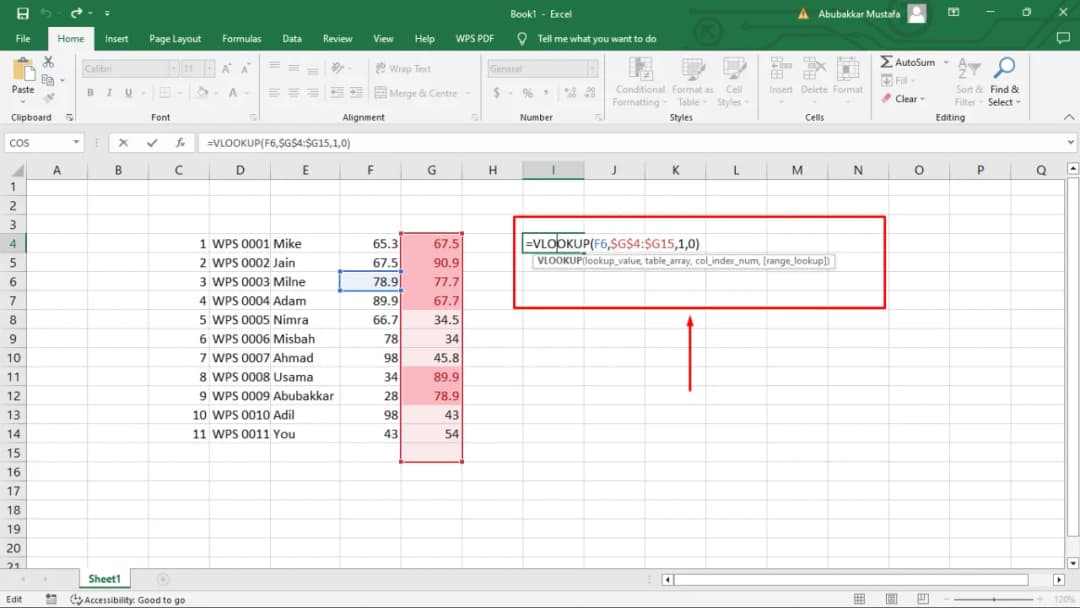Expand the formula bar with right chevron

(1071, 143)
